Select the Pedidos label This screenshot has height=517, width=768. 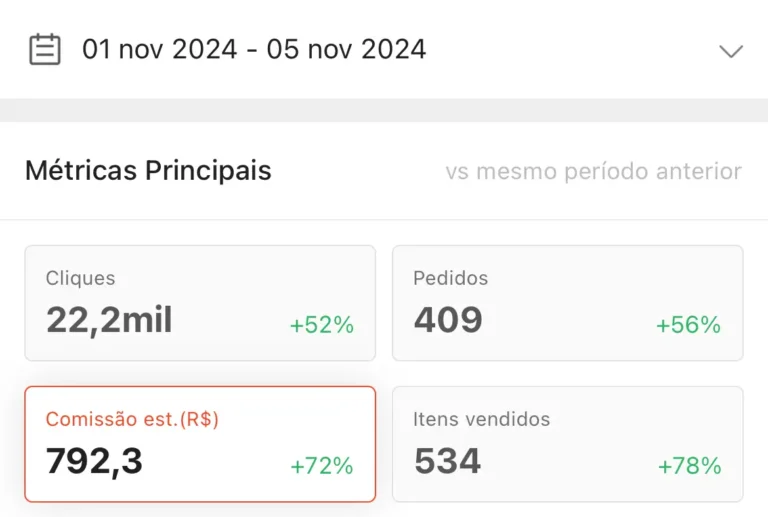[450, 278]
